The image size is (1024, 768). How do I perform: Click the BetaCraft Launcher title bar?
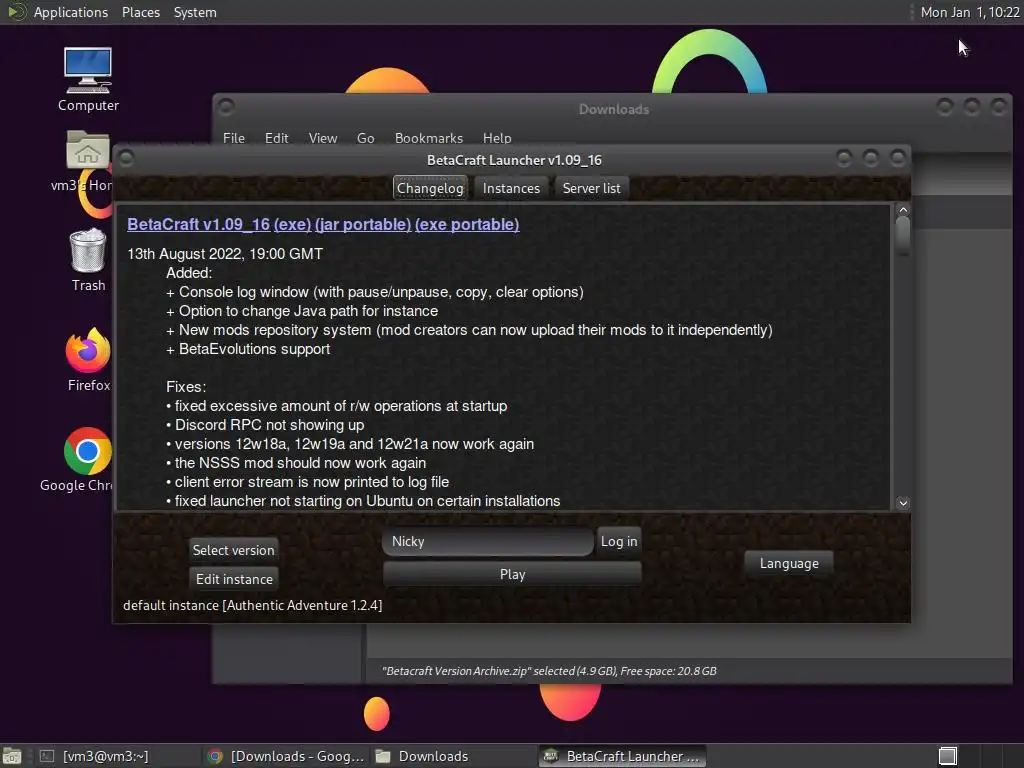(514, 160)
